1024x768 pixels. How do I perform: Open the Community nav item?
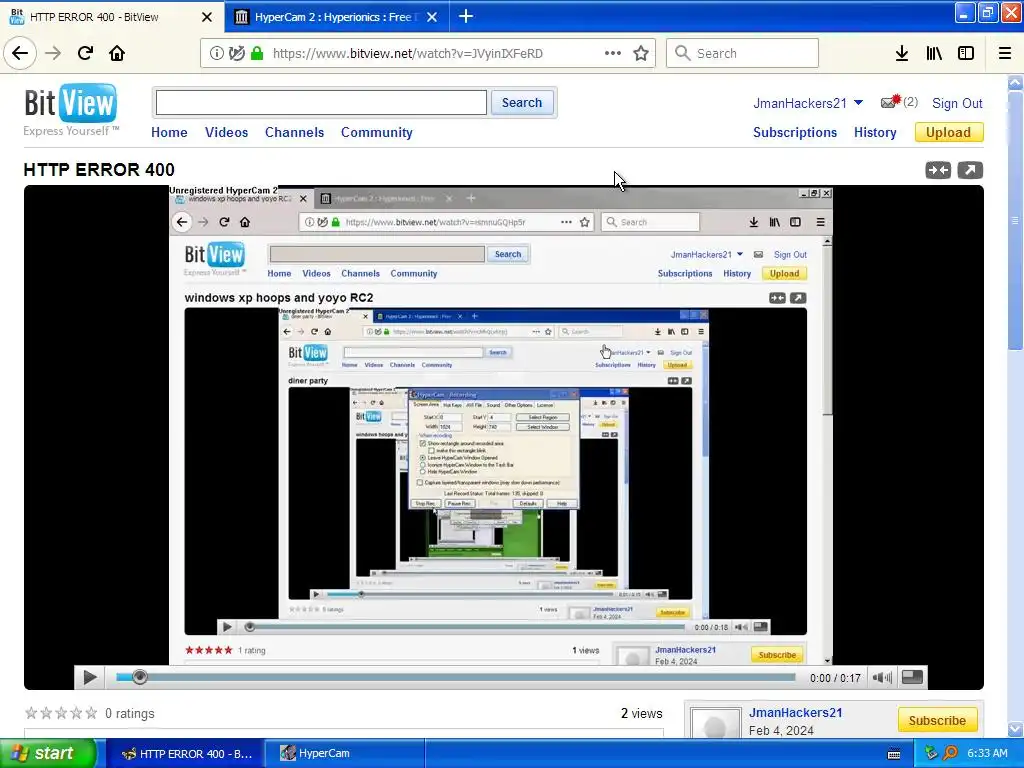pyautogui.click(x=377, y=133)
